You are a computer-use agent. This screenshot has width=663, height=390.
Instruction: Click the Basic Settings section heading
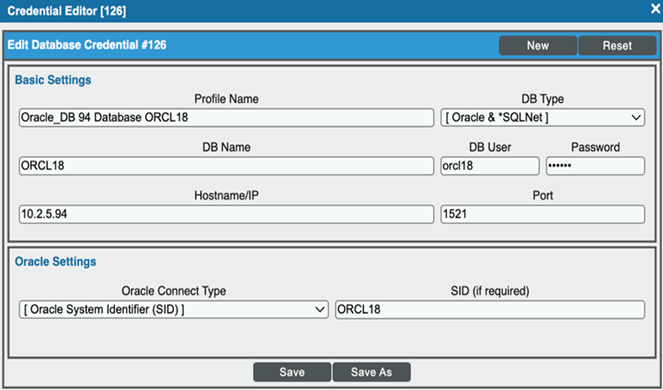click(x=53, y=80)
